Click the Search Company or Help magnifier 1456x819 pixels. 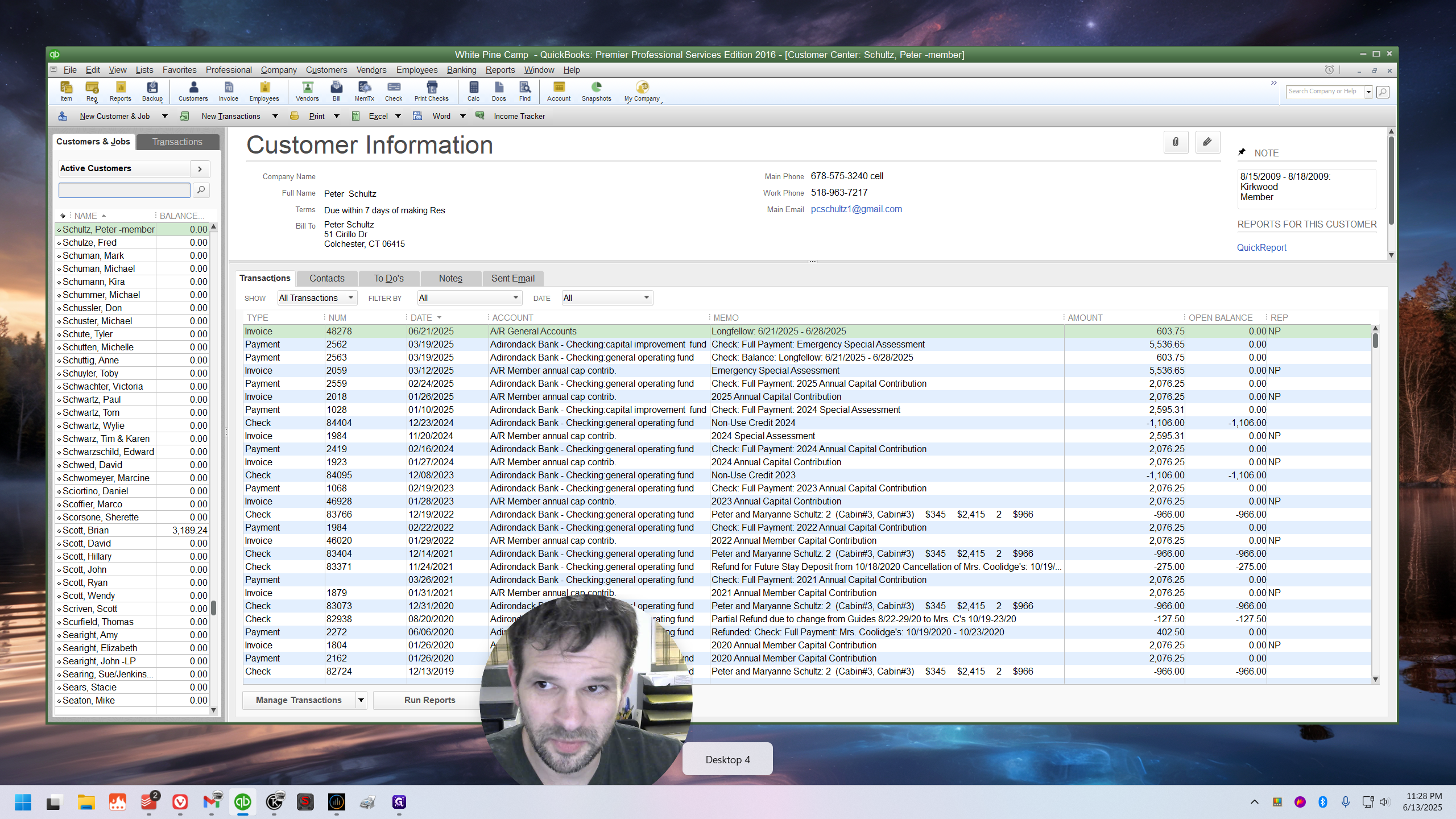[x=1383, y=92]
